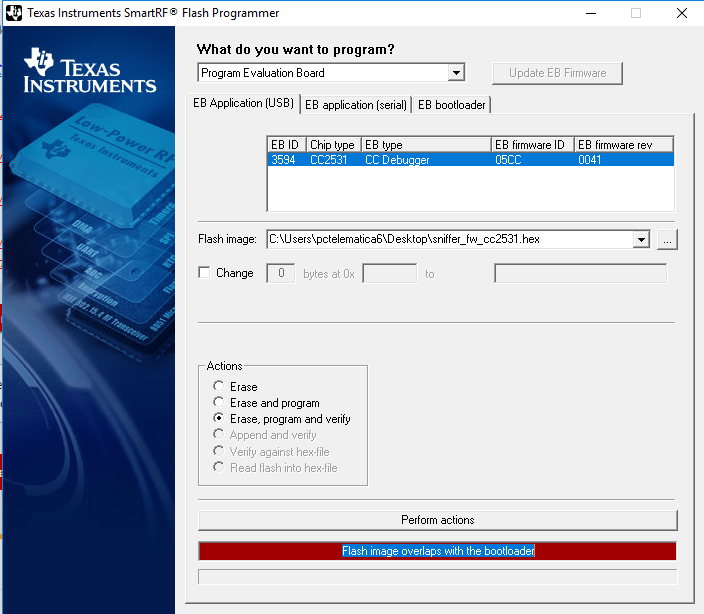704x614 pixels.
Task: Close the Flash Programmer window
Action: [x=682, y=13]
